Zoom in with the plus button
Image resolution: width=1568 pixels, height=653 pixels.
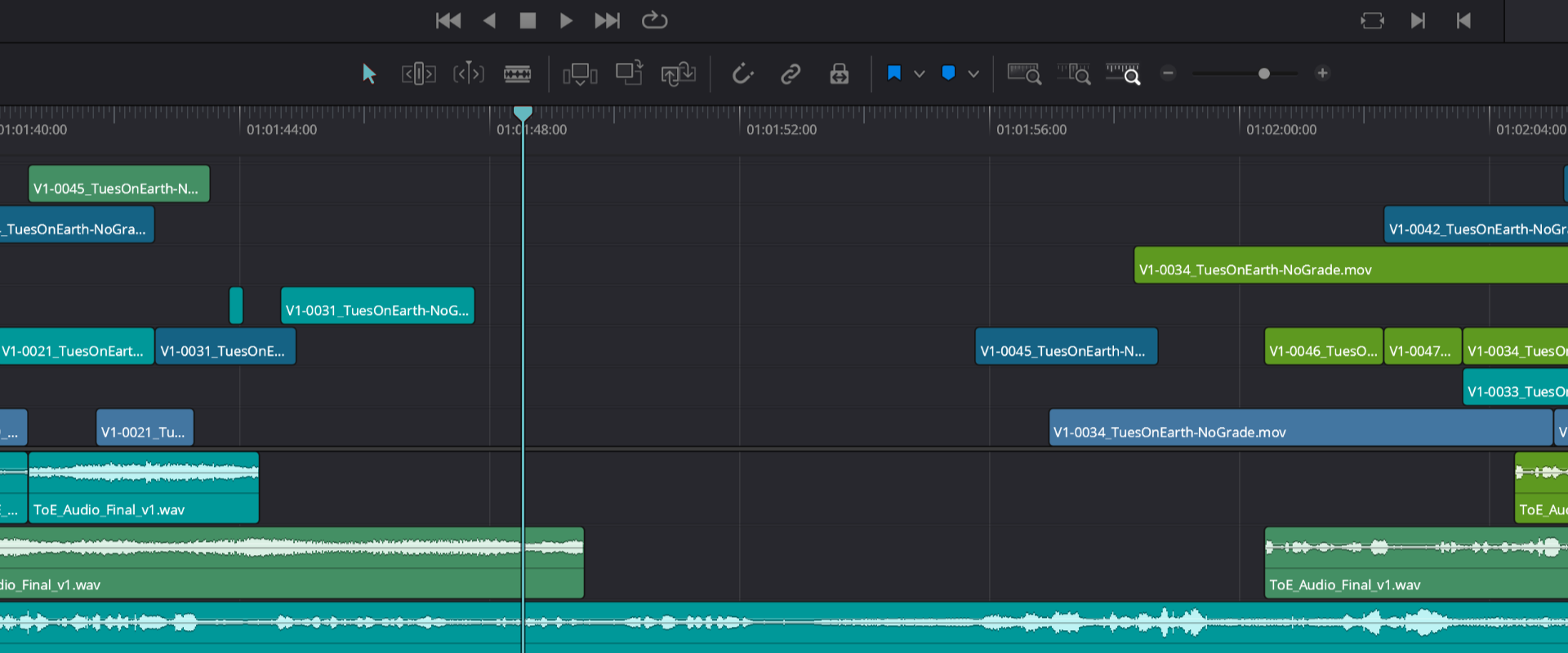coord(1322,73)
